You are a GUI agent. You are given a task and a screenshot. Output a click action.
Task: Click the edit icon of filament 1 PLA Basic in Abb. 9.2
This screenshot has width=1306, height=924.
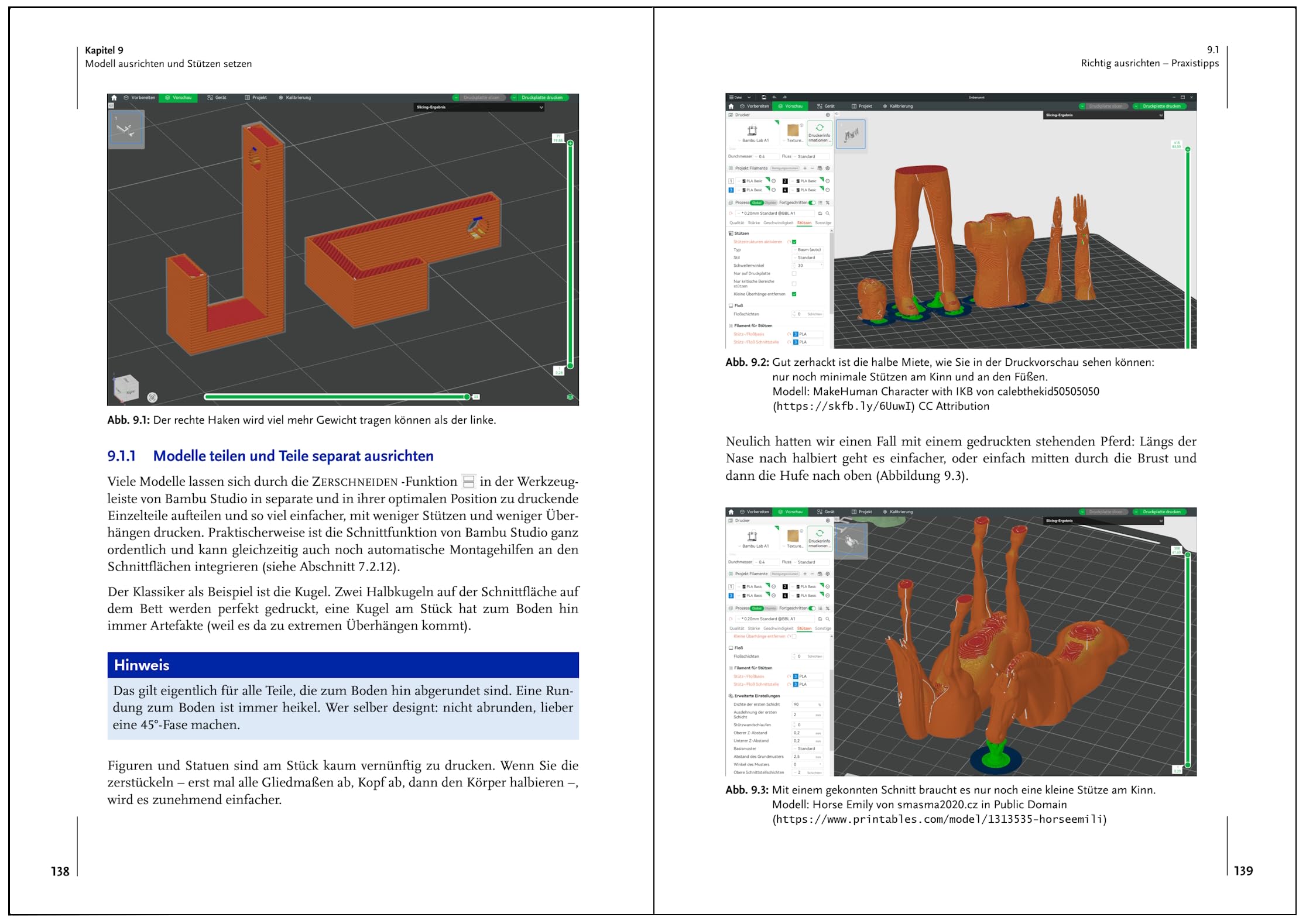coord(774,181)
